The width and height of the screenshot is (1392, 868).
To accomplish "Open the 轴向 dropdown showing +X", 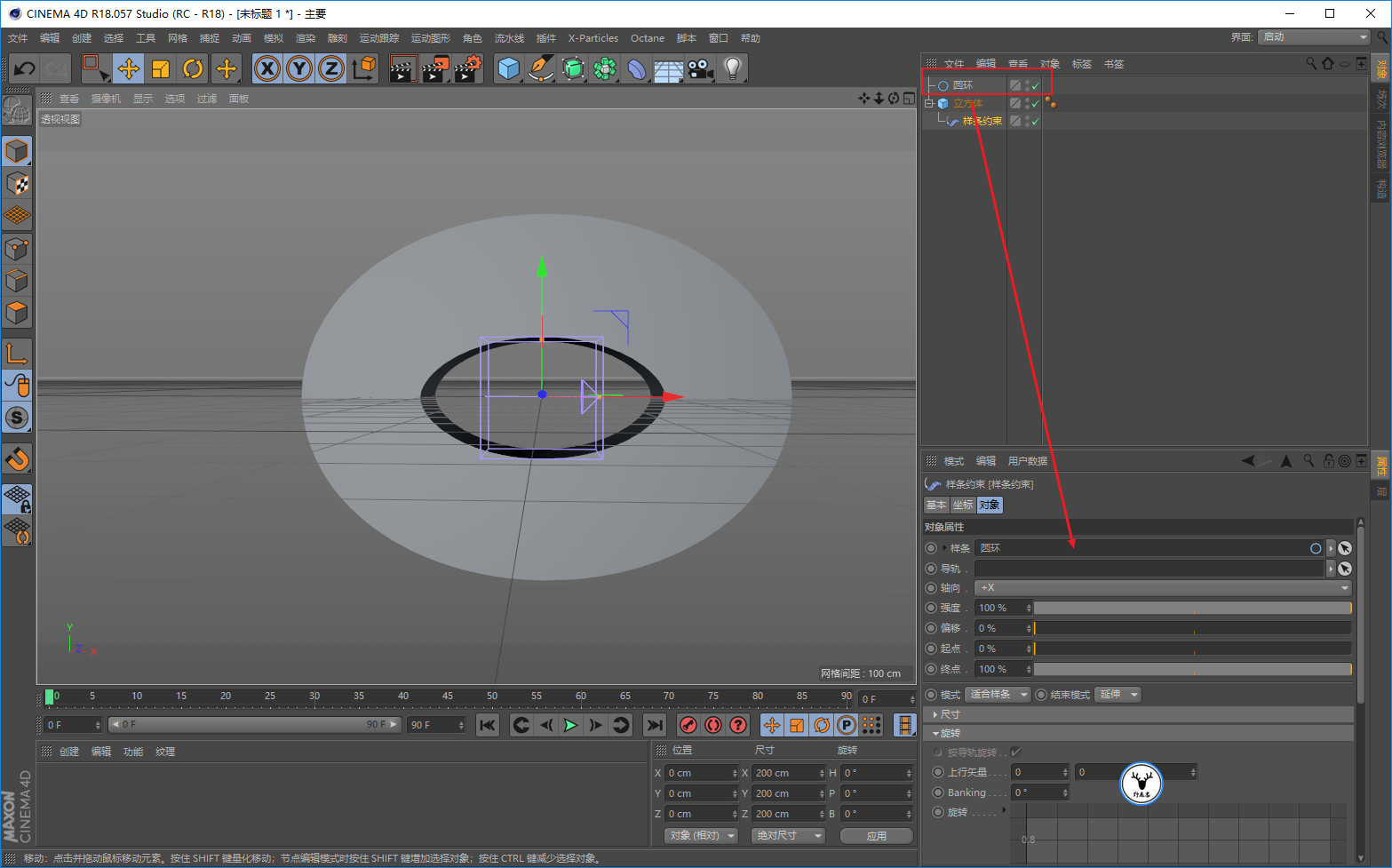I will click(x=1163, y=588).
